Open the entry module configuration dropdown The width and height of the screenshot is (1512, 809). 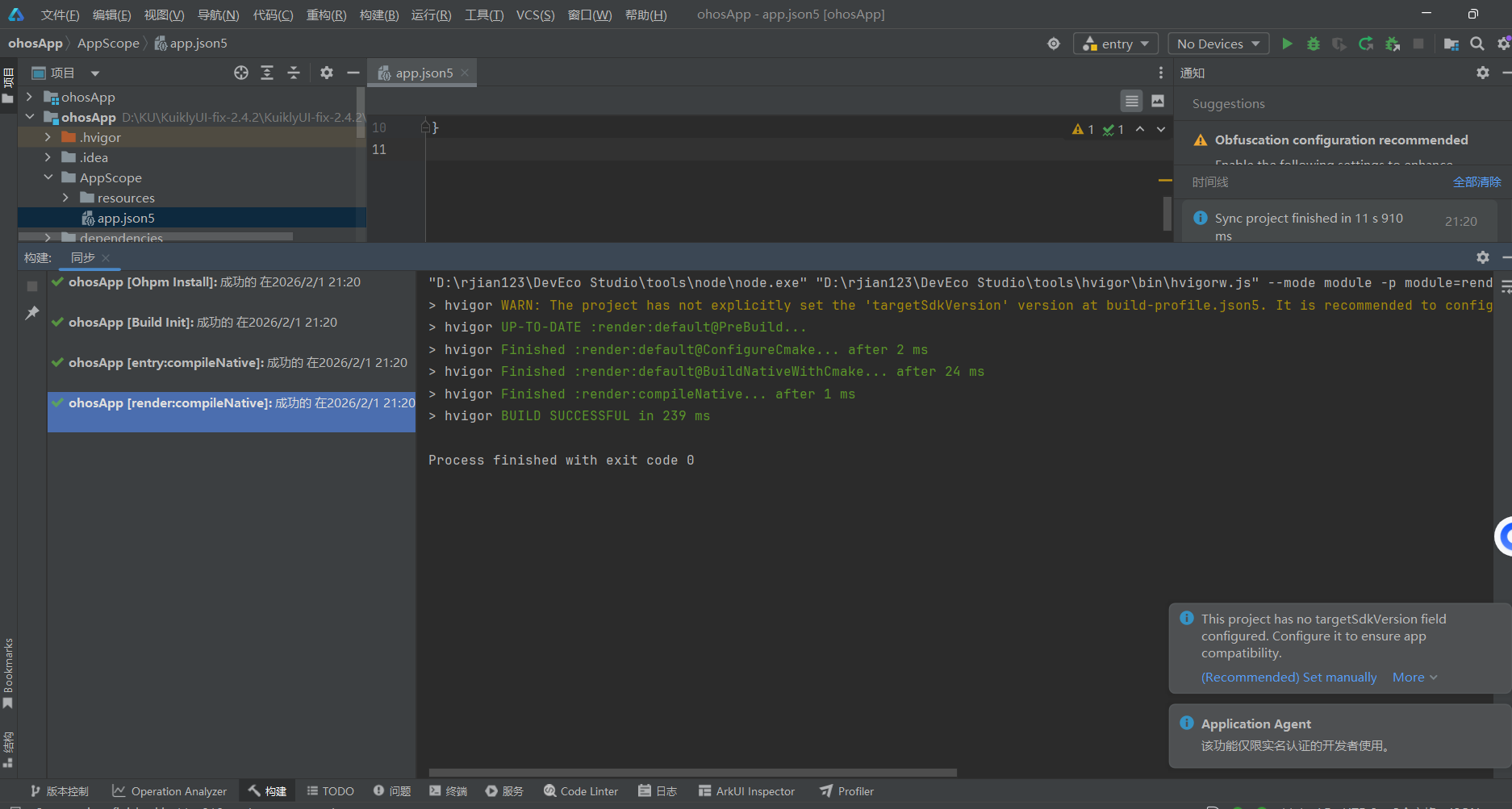point(1116,44)
